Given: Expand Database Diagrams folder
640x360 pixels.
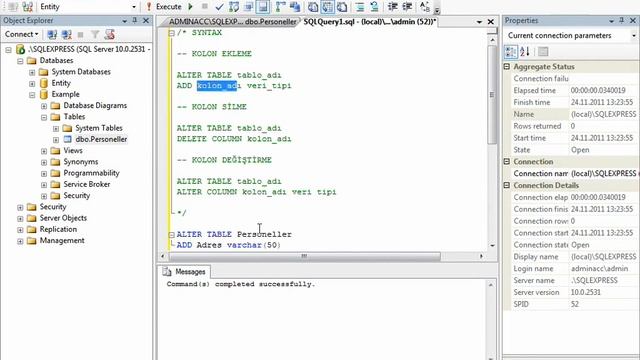Looking at the screenshot, I should tap(44, 106).
